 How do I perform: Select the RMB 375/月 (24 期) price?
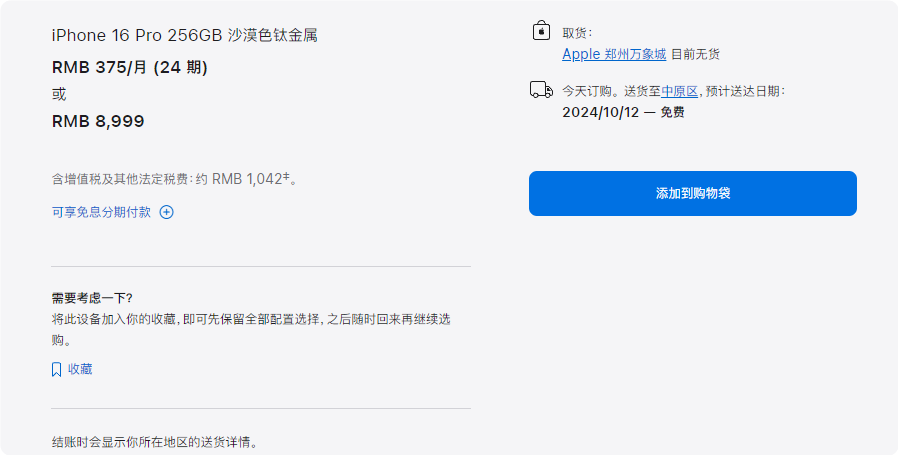pyautogui.click(x=129, y=67)
